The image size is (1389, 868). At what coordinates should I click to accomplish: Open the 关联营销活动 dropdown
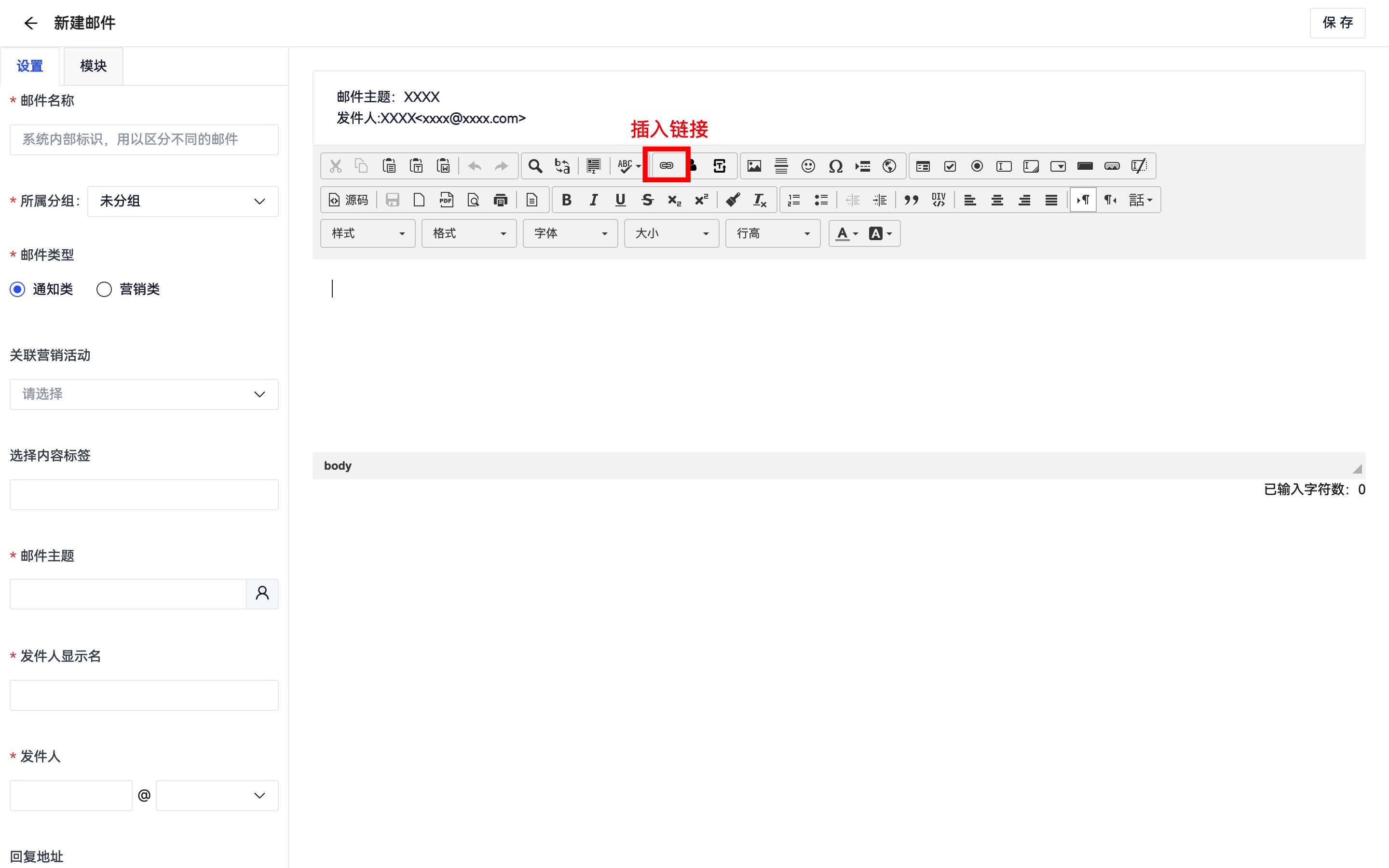[x=144, y=394]
